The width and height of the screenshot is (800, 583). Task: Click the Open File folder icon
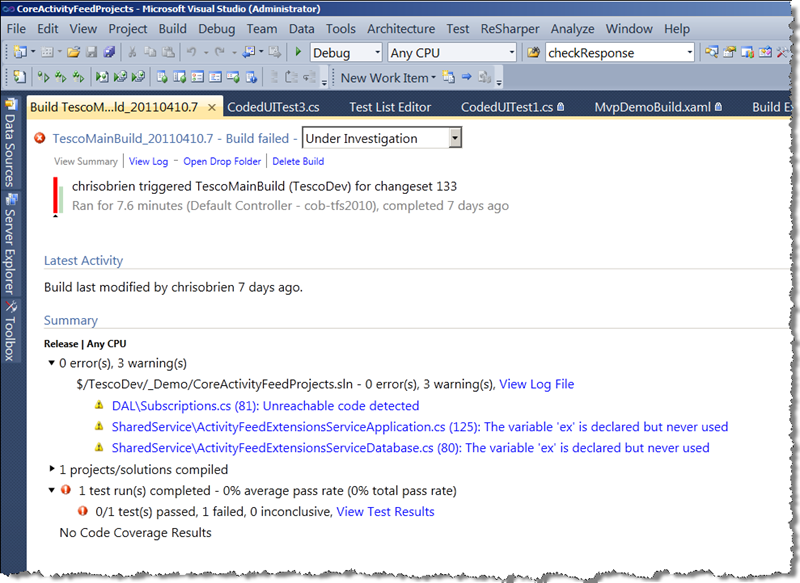click(x=73, y=52)
